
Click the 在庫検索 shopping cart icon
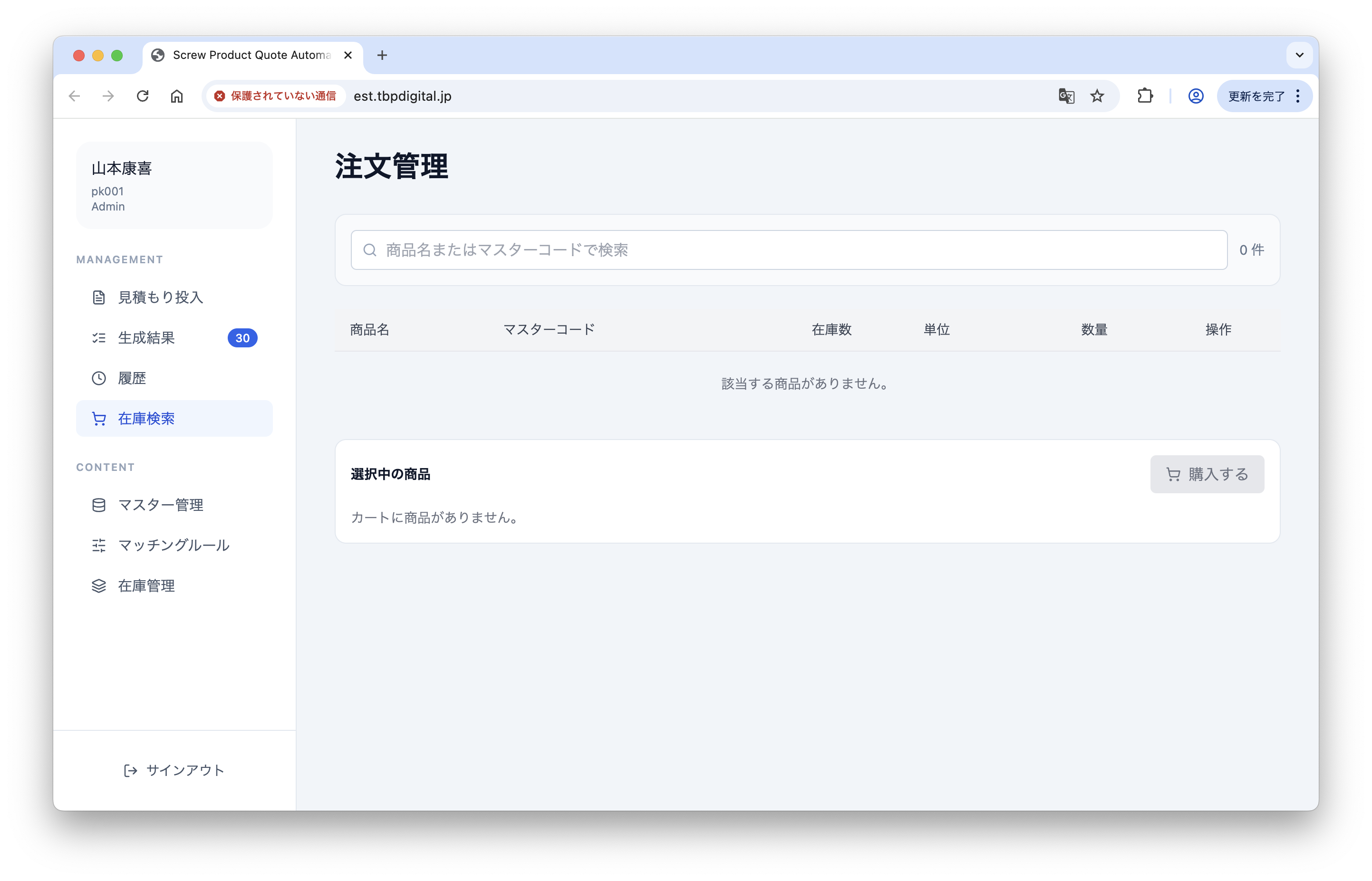tap(99, 418)
